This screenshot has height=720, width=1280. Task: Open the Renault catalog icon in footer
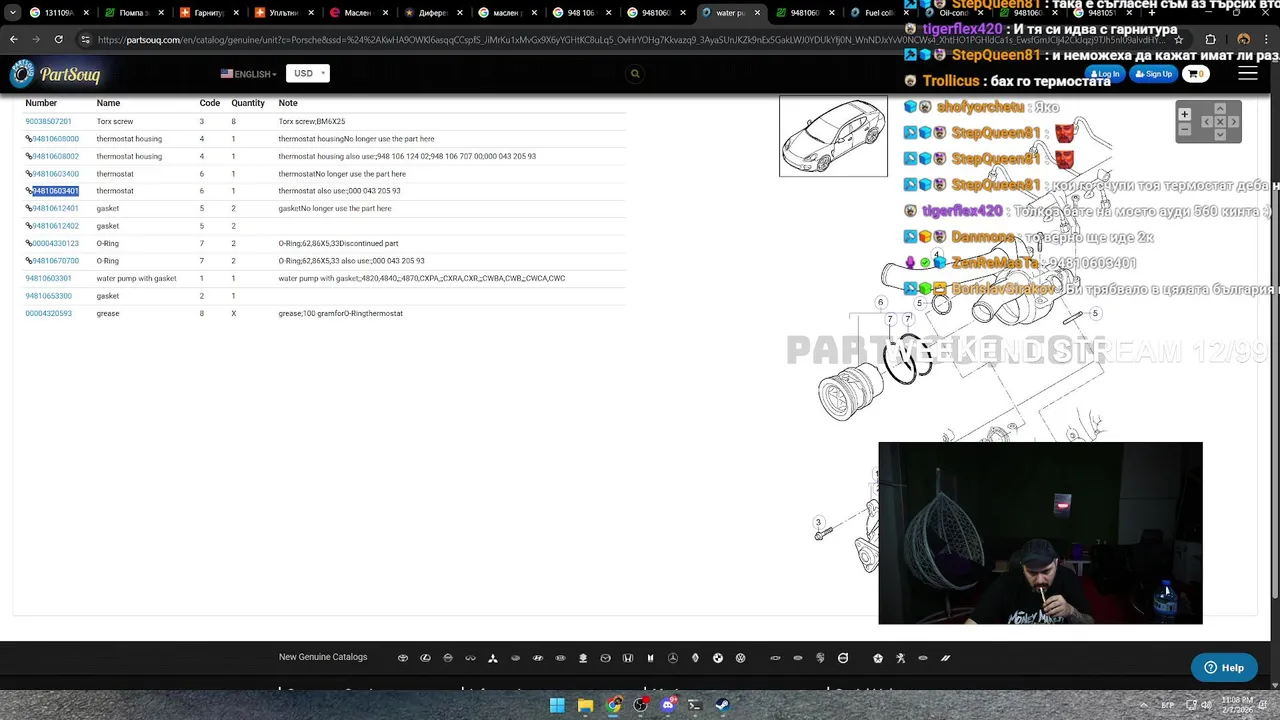tap(695, 658)
